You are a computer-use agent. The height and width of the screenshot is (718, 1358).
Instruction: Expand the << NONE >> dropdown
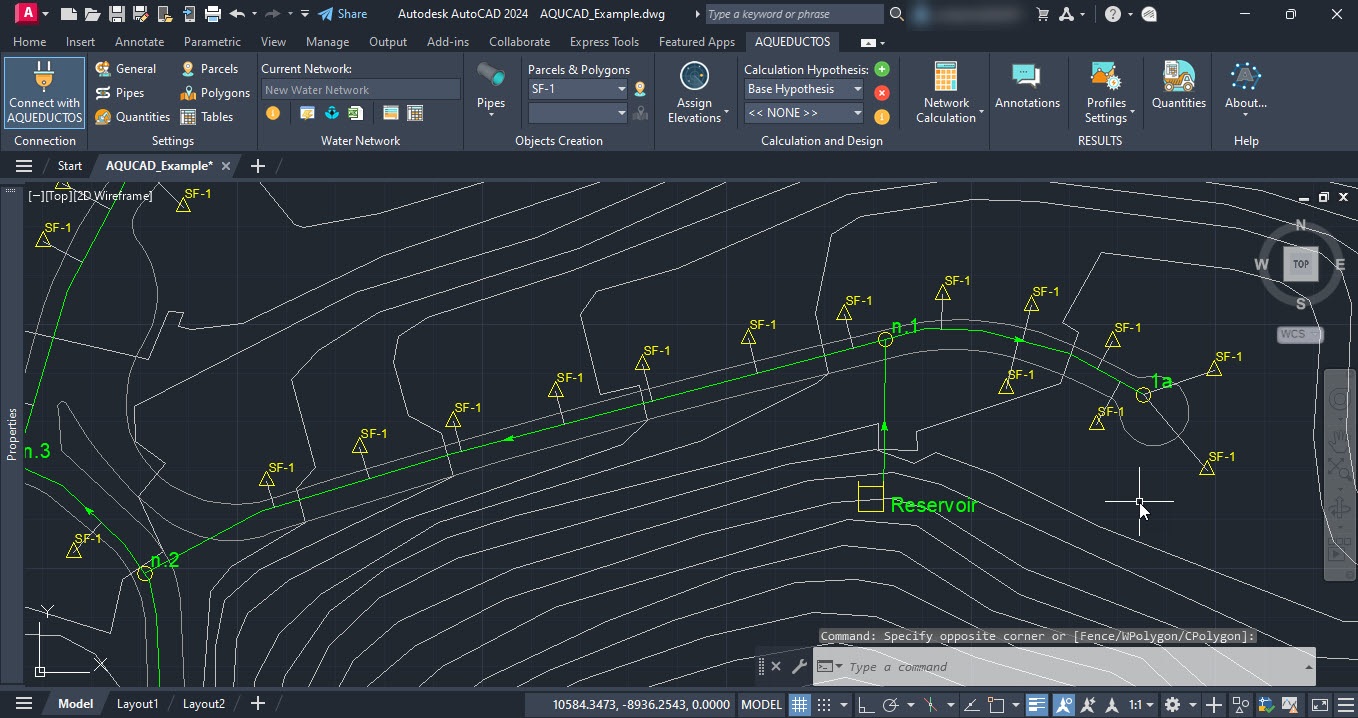(857, 113)
